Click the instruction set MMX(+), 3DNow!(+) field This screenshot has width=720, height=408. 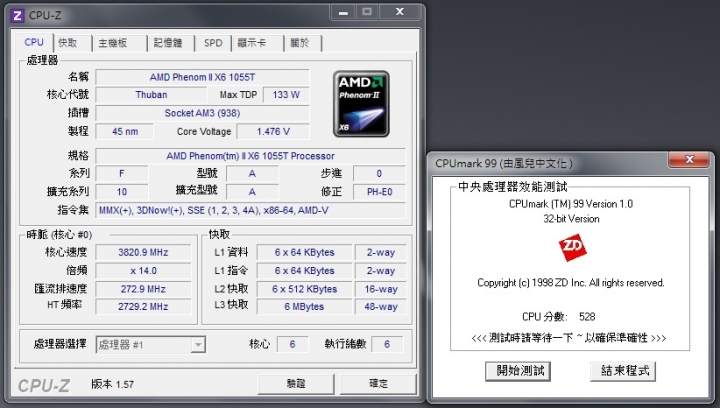[250, 211]
